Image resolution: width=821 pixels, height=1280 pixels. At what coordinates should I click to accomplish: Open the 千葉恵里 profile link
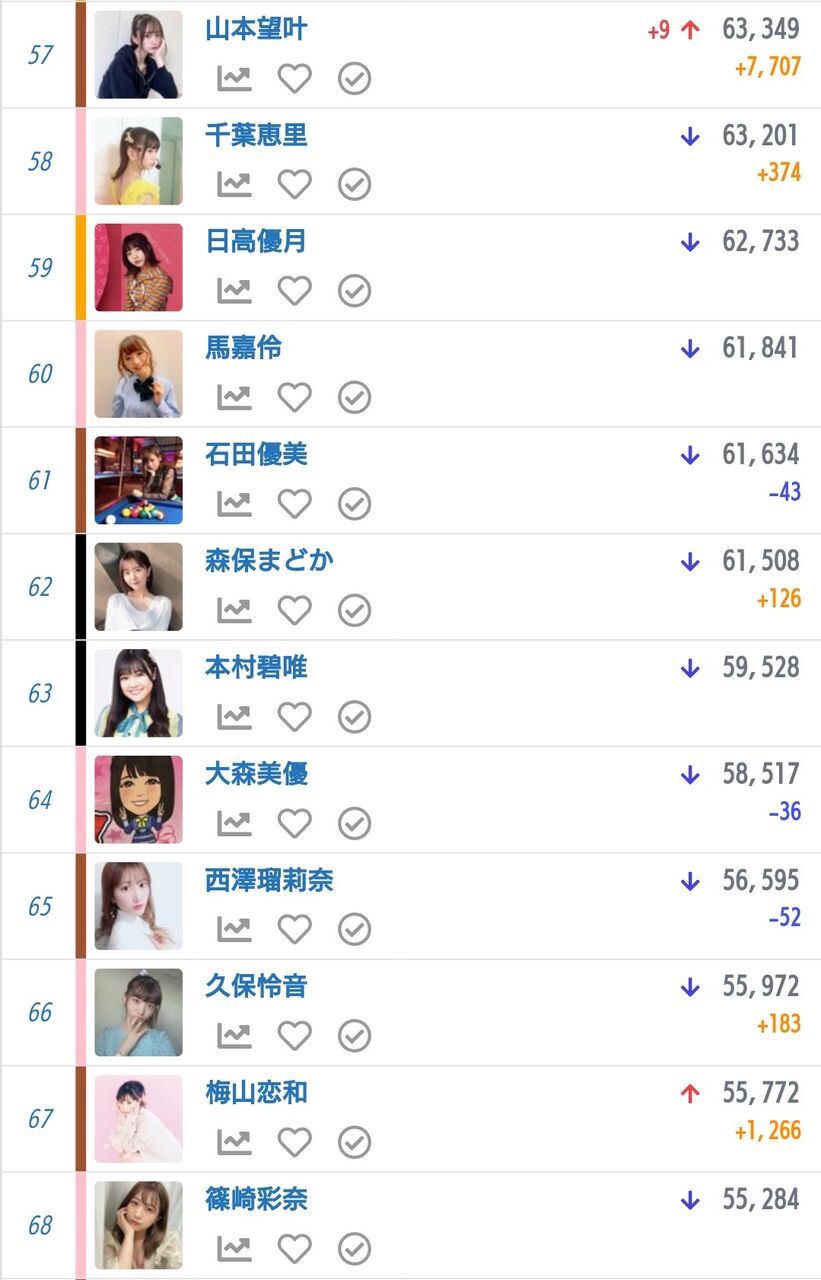[x=256, y=135]
